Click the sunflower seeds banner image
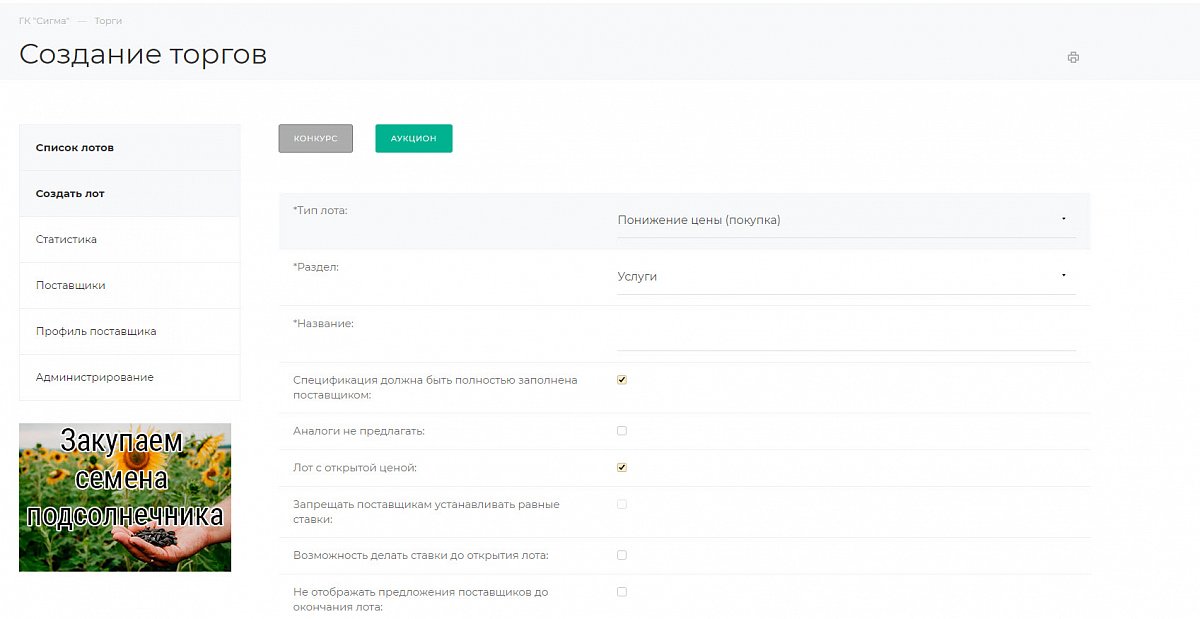1200x619 pixels. click(x=125, y=497)
